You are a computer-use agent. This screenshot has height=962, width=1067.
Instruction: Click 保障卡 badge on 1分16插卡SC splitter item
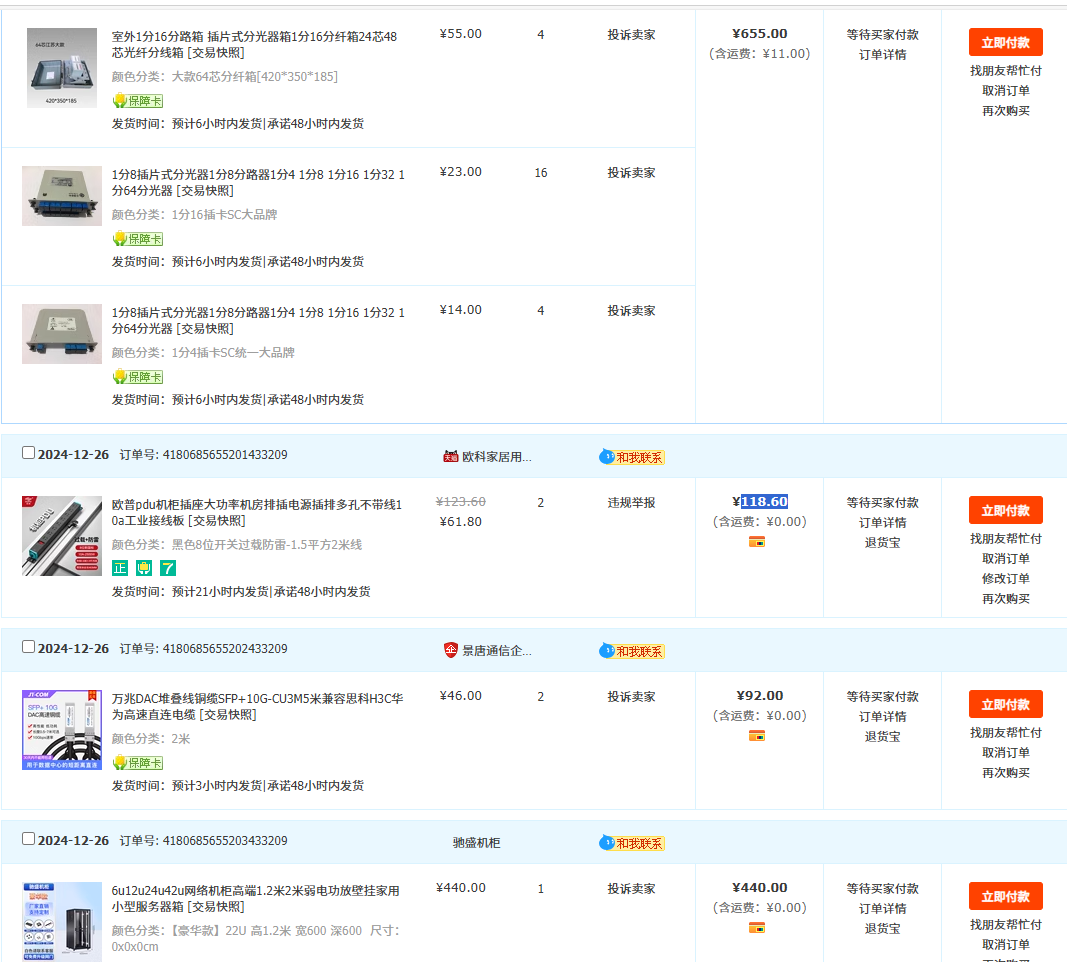click(x=137, y=239)
